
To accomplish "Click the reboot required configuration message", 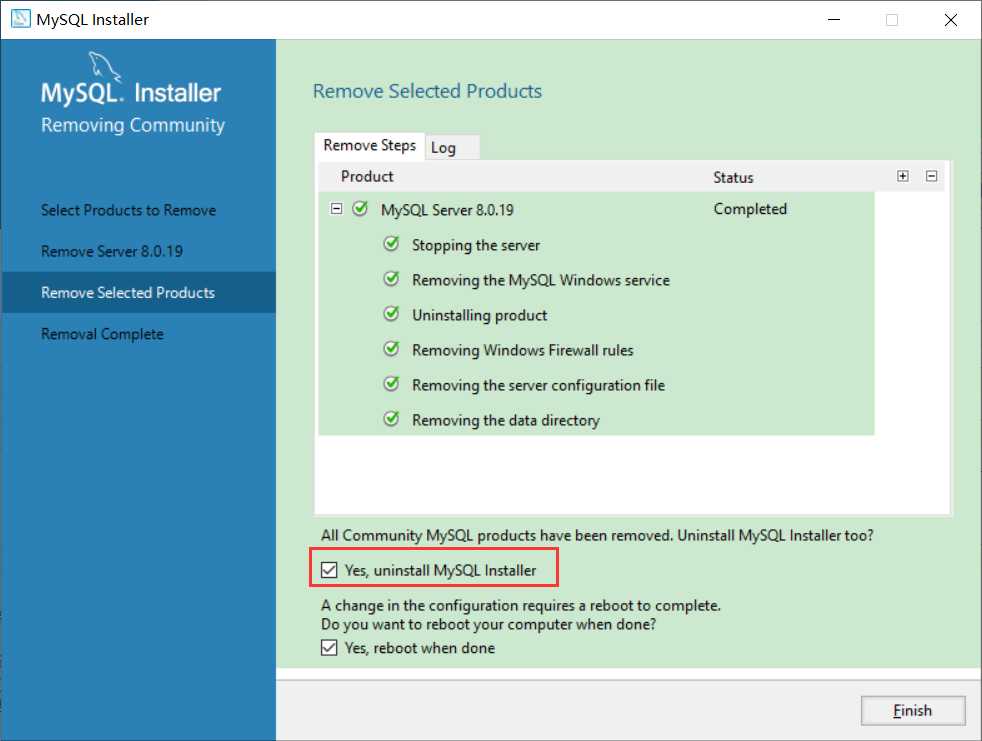I will point(521,615).
